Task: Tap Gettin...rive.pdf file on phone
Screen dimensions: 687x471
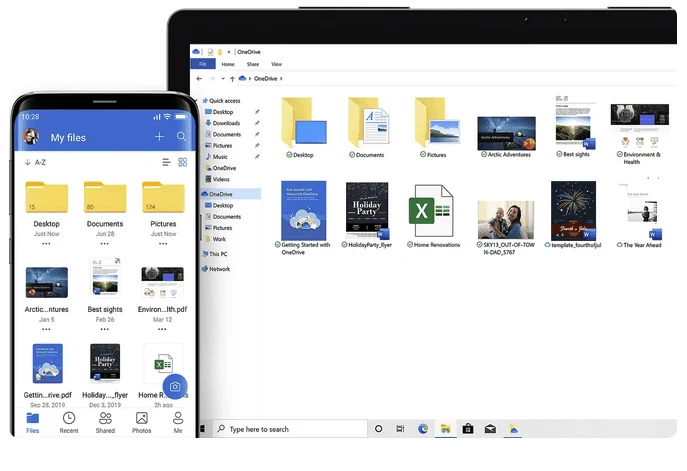Action: point(47,364)
